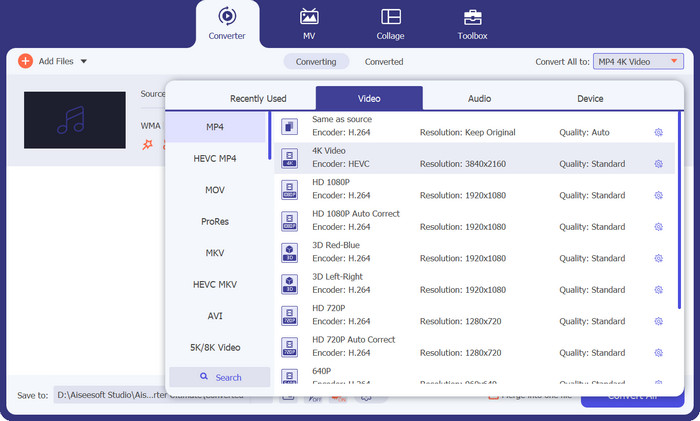Image resolution: width=700 pixels, height=421 pixels.
Task: Click the Same as source preset icon
Action: pos(290,127)
